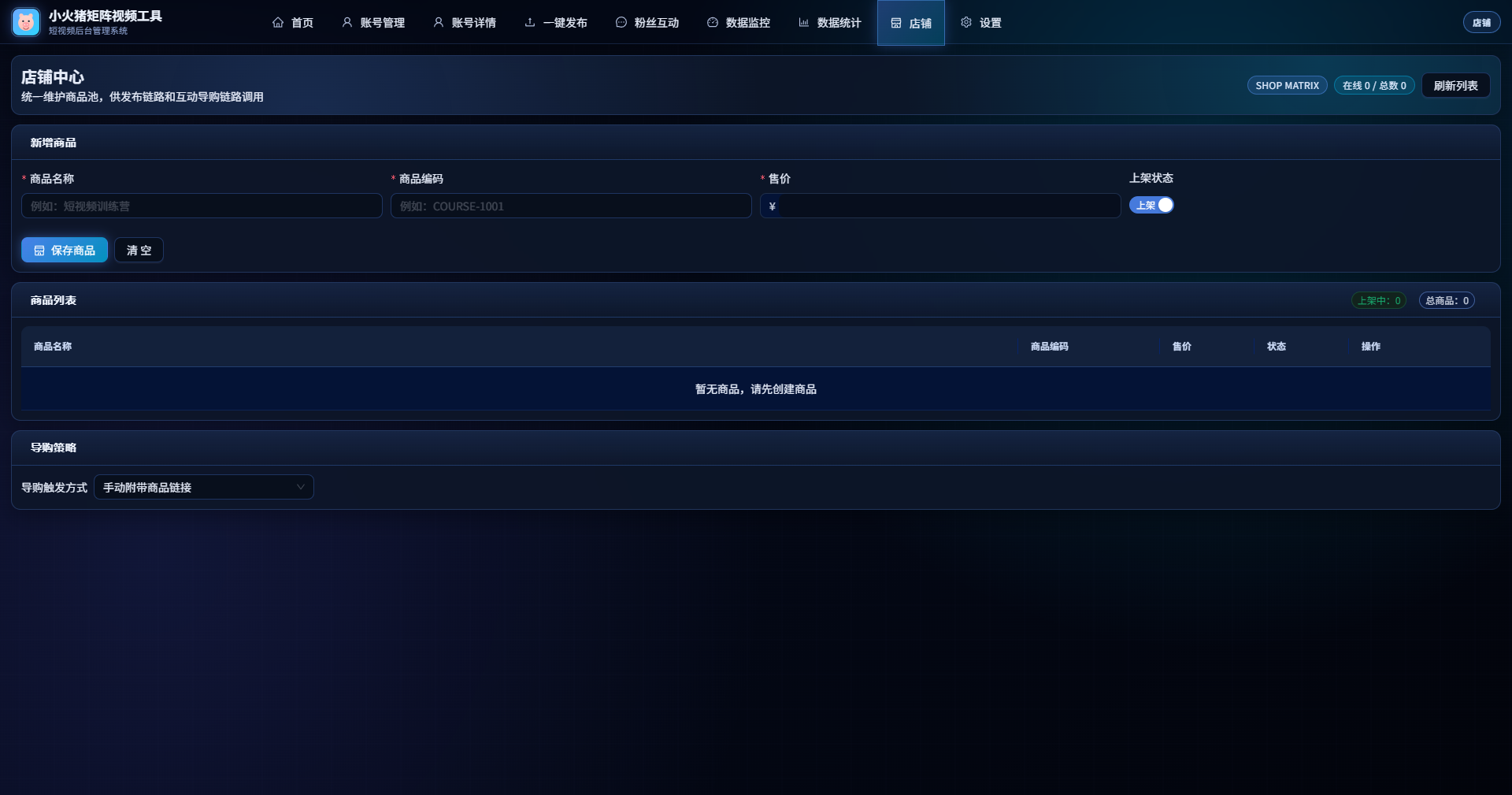Click the chat bubble icon for 粉丝互动

pyautogui.click(x=621, y=23)
